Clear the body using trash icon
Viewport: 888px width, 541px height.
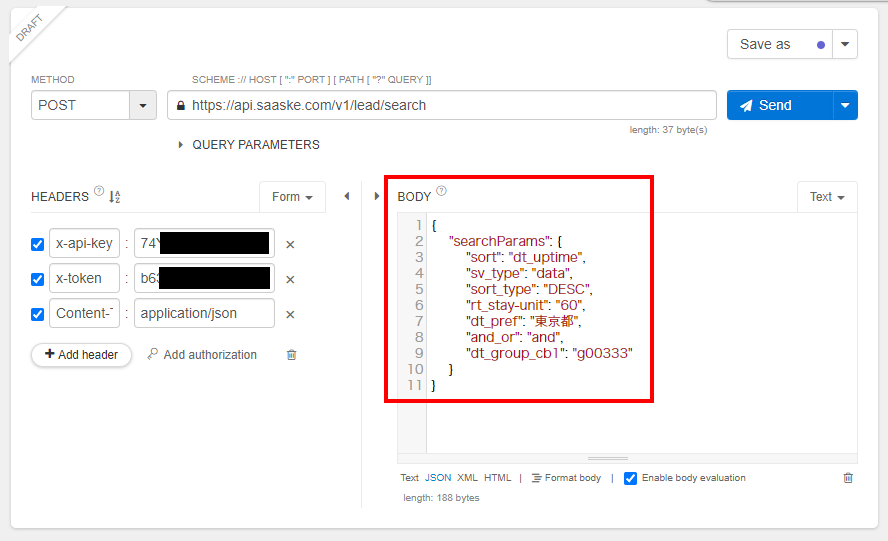[848, 478]
